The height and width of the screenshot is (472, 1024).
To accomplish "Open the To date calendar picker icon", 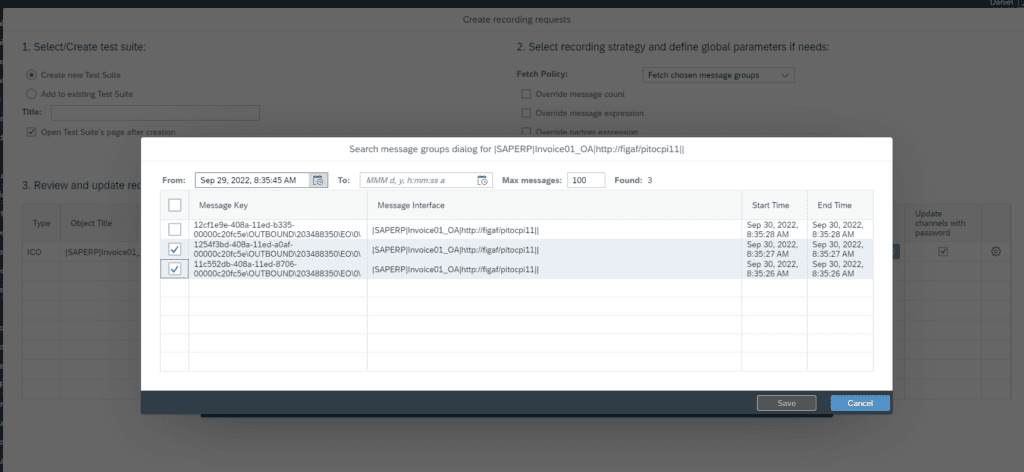I will pyautogui.click(x=483, y=180).
